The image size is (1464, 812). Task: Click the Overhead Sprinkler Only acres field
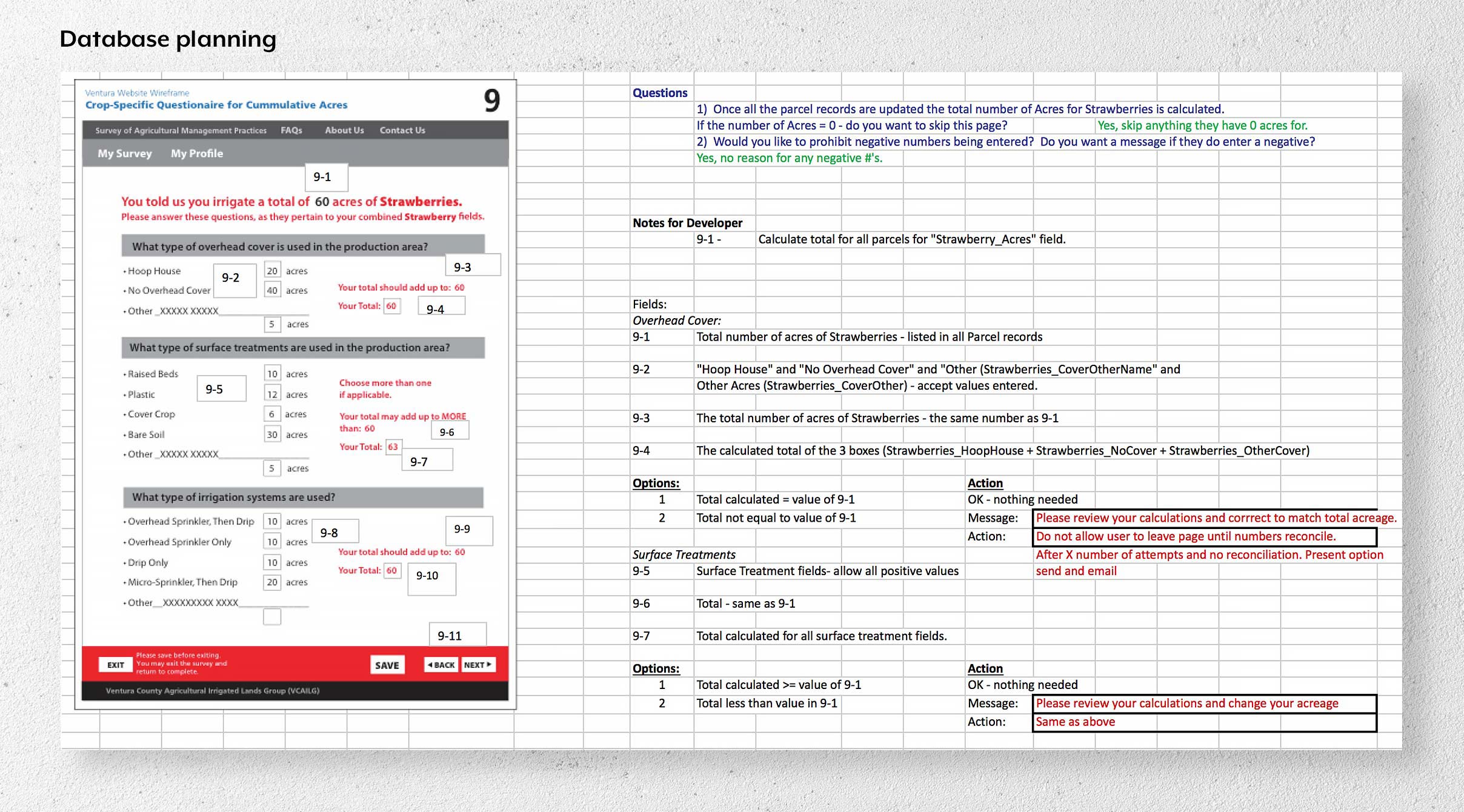pyautogui.click(x=273, y=542)
